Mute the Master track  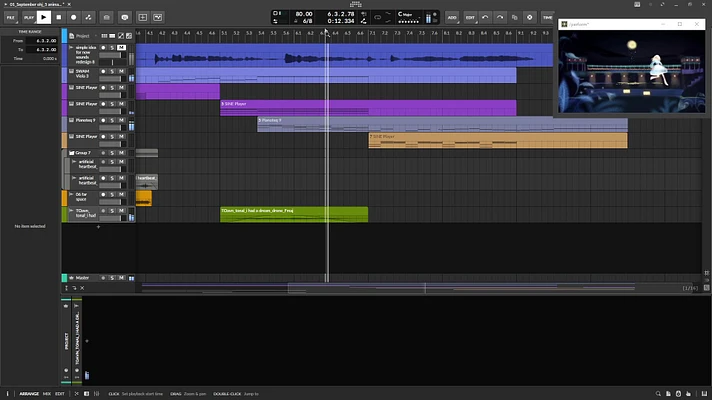tap(121, 278)
